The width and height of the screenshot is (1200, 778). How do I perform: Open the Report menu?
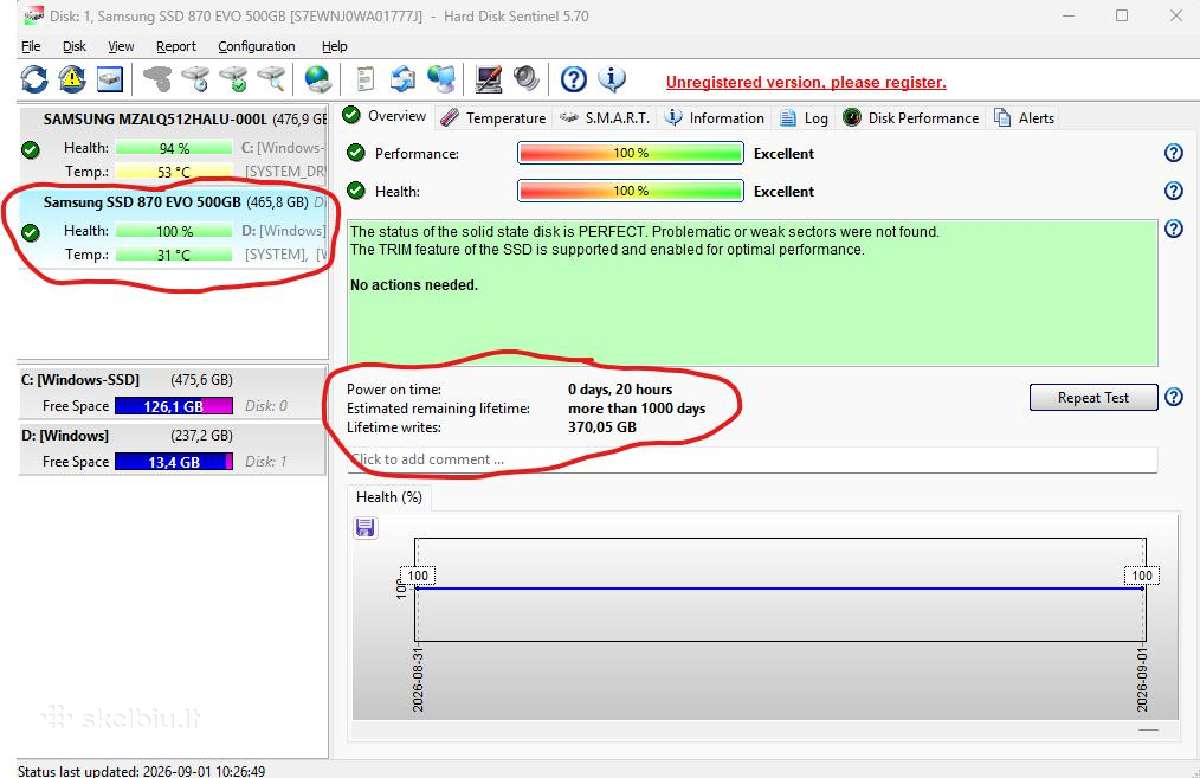176,46
